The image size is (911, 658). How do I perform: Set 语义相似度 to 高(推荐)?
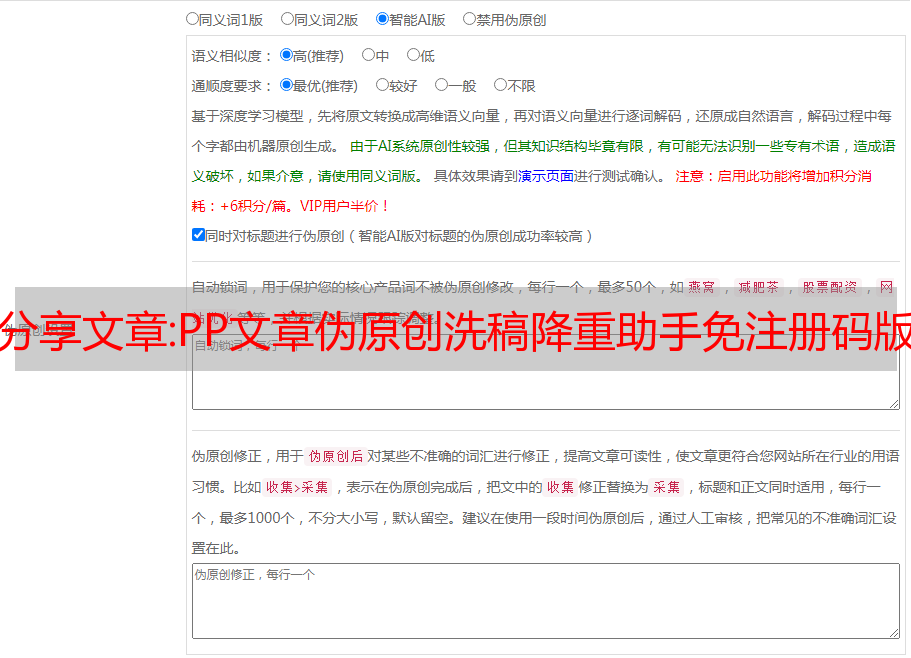[x=286, y=55]
